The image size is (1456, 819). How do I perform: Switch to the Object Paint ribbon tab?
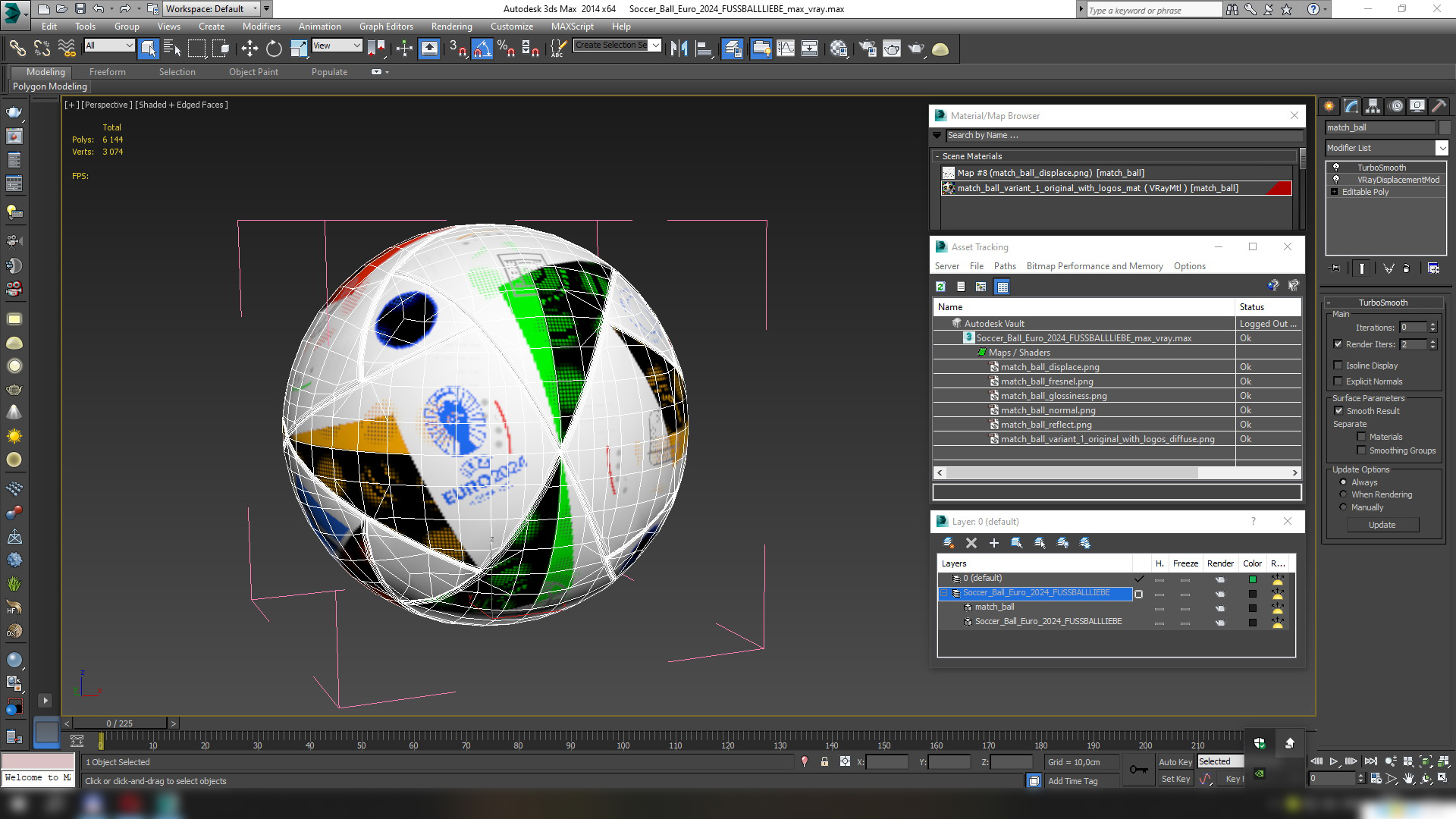coord(253,72)
